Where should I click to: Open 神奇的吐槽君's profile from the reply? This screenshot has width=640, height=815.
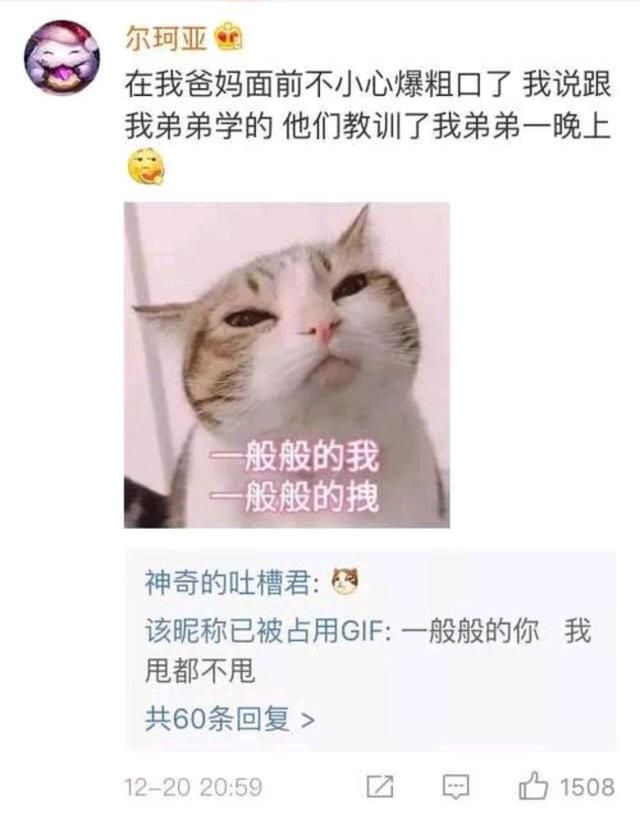point(227,583)
